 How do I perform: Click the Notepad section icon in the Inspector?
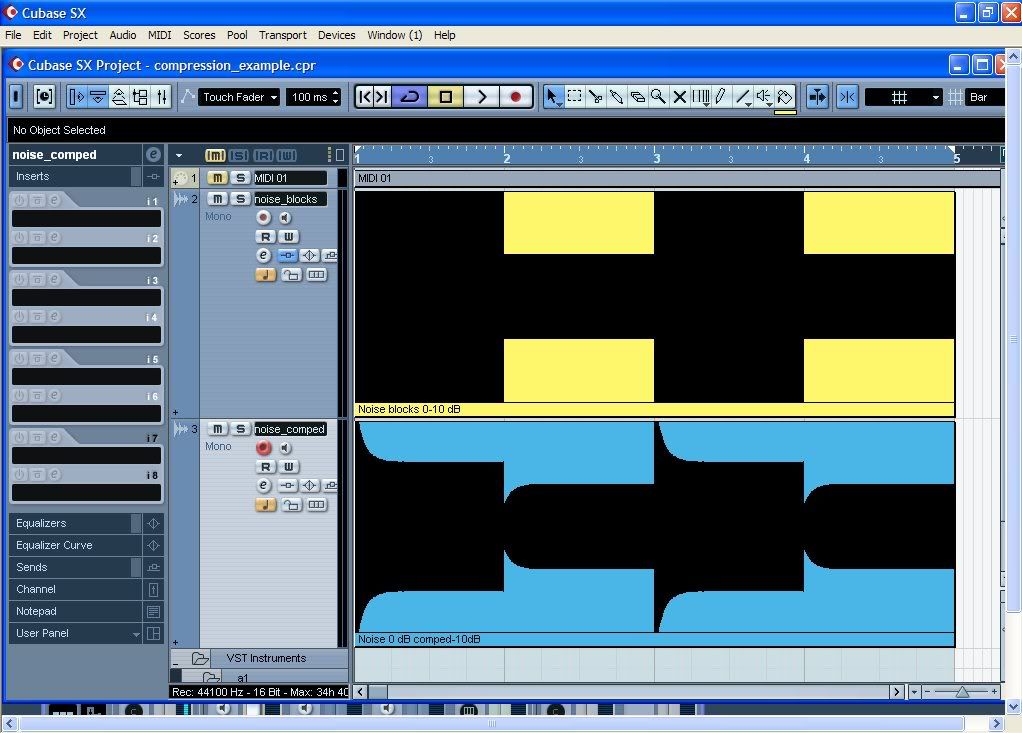coord(153,611)
